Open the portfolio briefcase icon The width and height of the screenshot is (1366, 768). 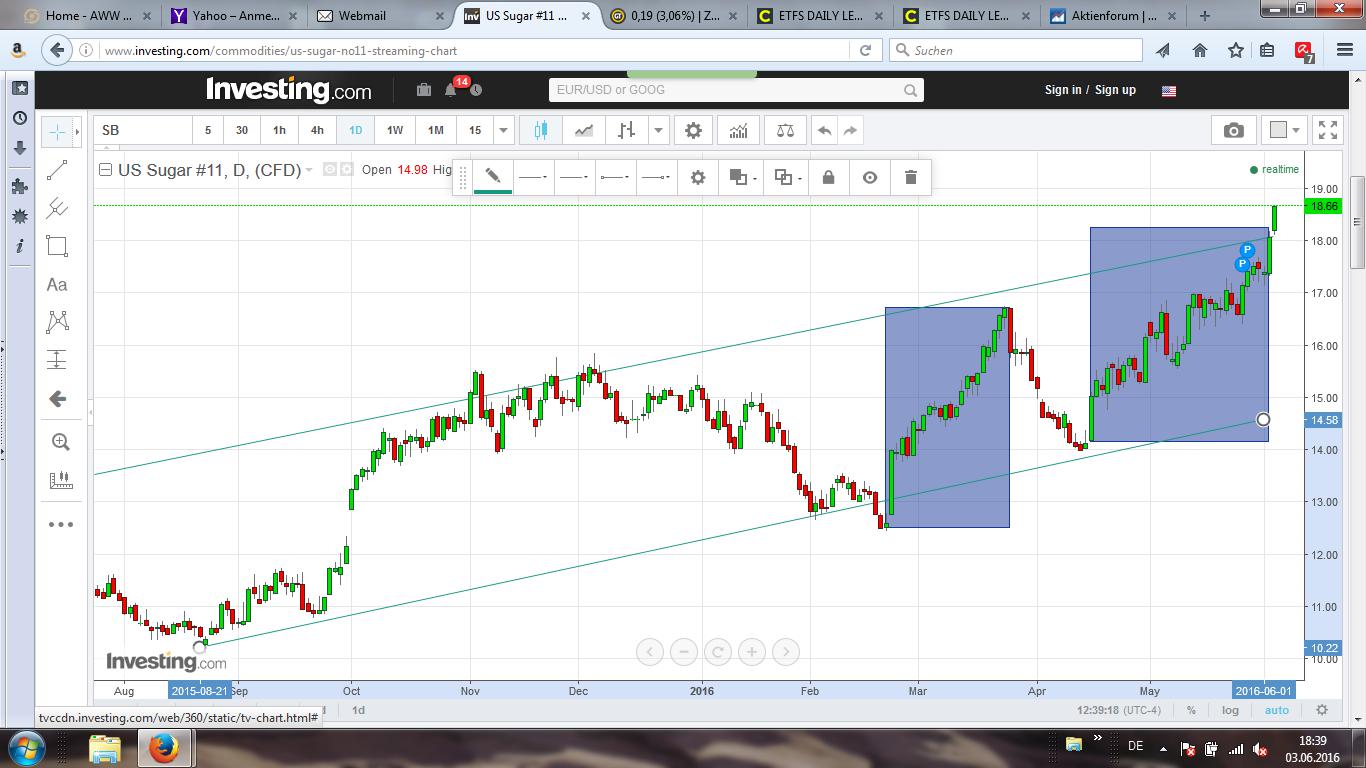tap(424, 90)
